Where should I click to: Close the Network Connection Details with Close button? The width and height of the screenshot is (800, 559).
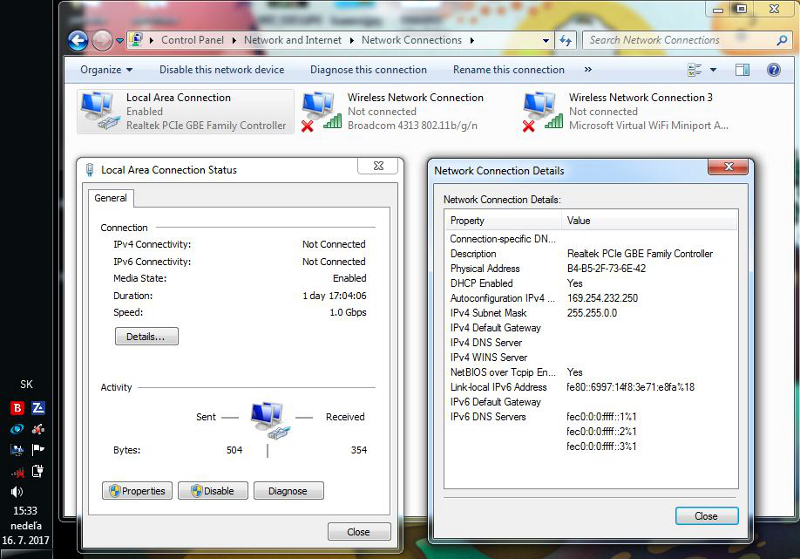point(707,516)
